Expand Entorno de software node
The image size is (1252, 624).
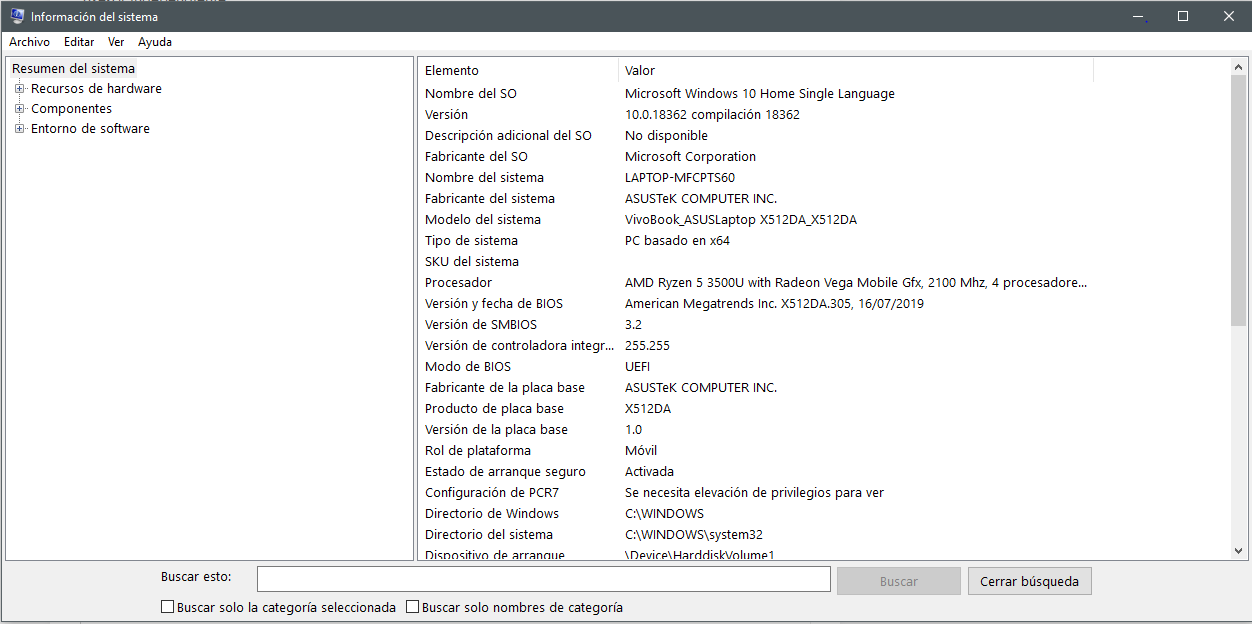(19, 129)
